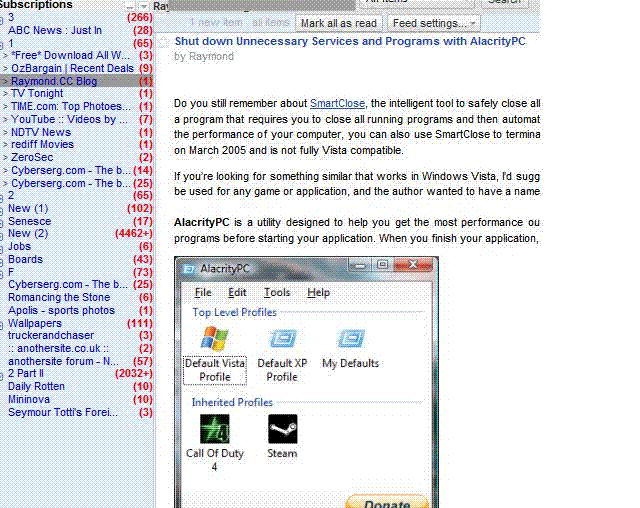Open Seymour Totti's Forei... feed

pos(63,413)
